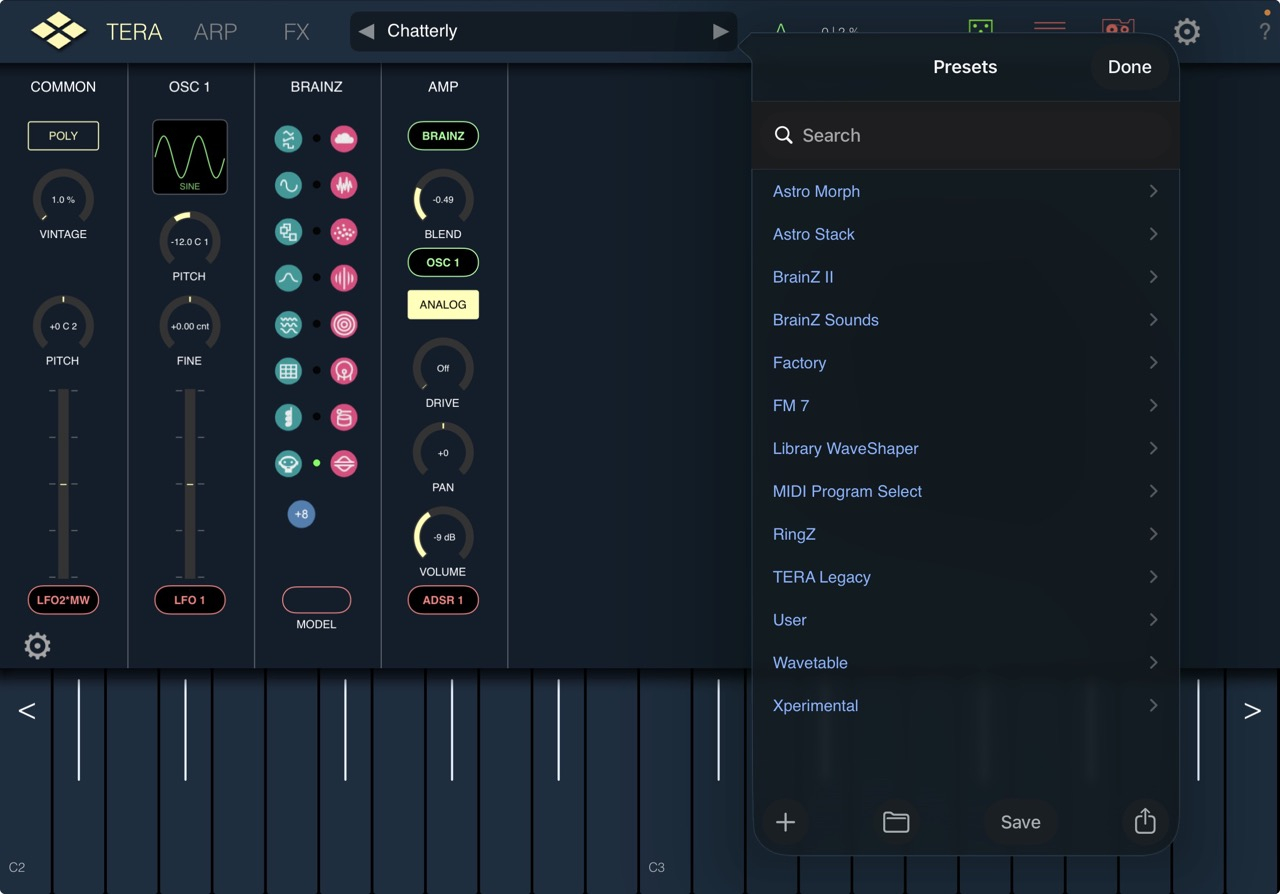Expand the Factory folder chevron

[x=1153, y=362]
